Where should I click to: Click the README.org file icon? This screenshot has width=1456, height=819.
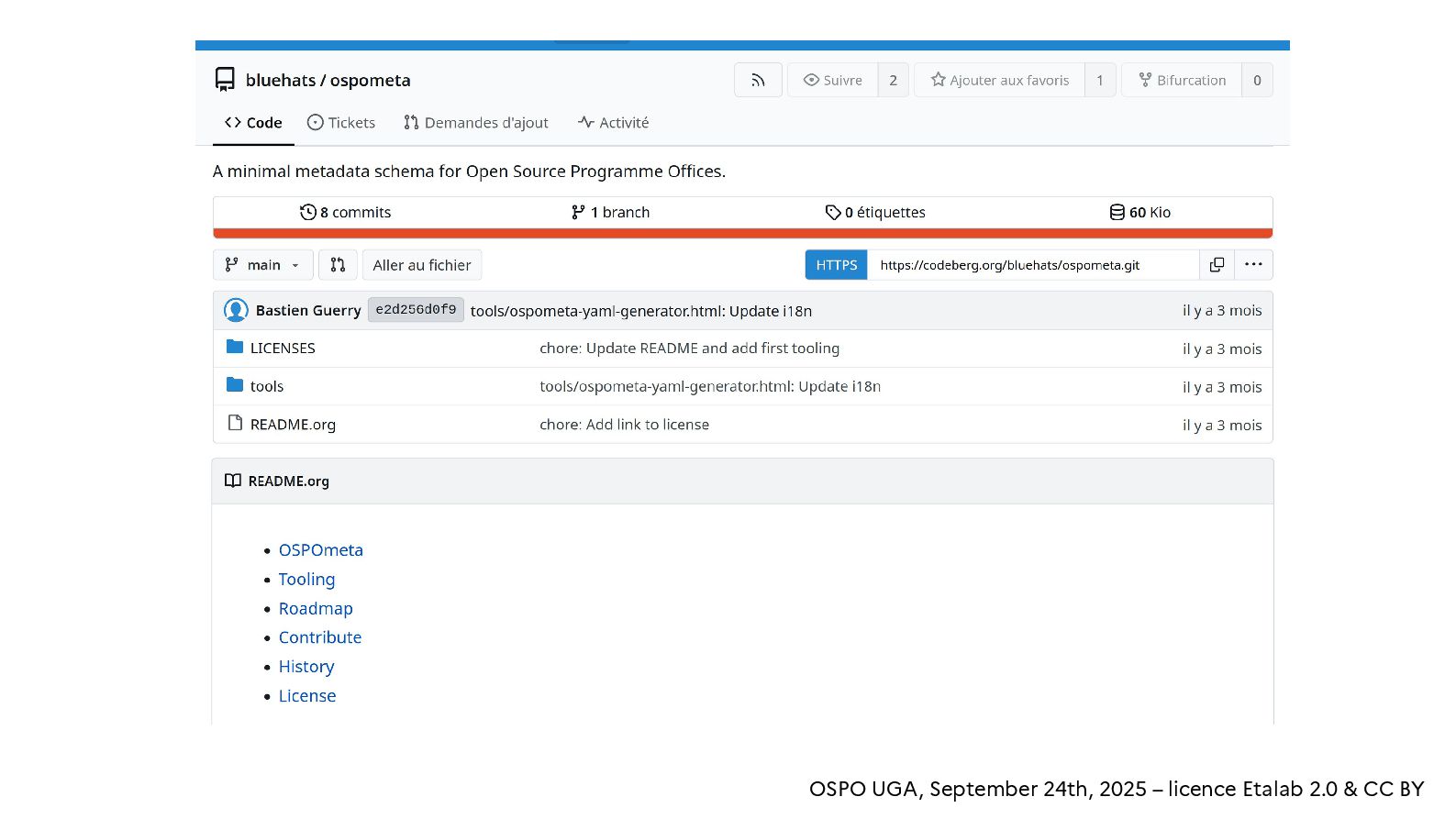[235, 423]
